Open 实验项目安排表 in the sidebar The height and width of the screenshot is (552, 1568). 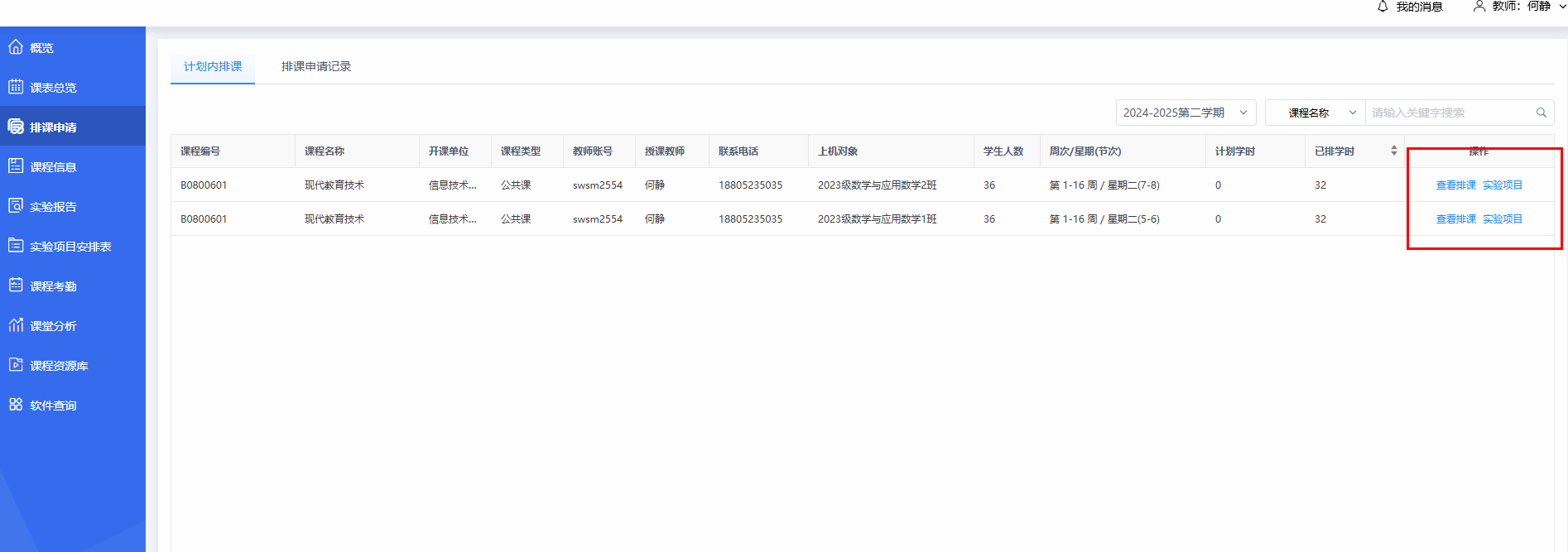[70, 247]
